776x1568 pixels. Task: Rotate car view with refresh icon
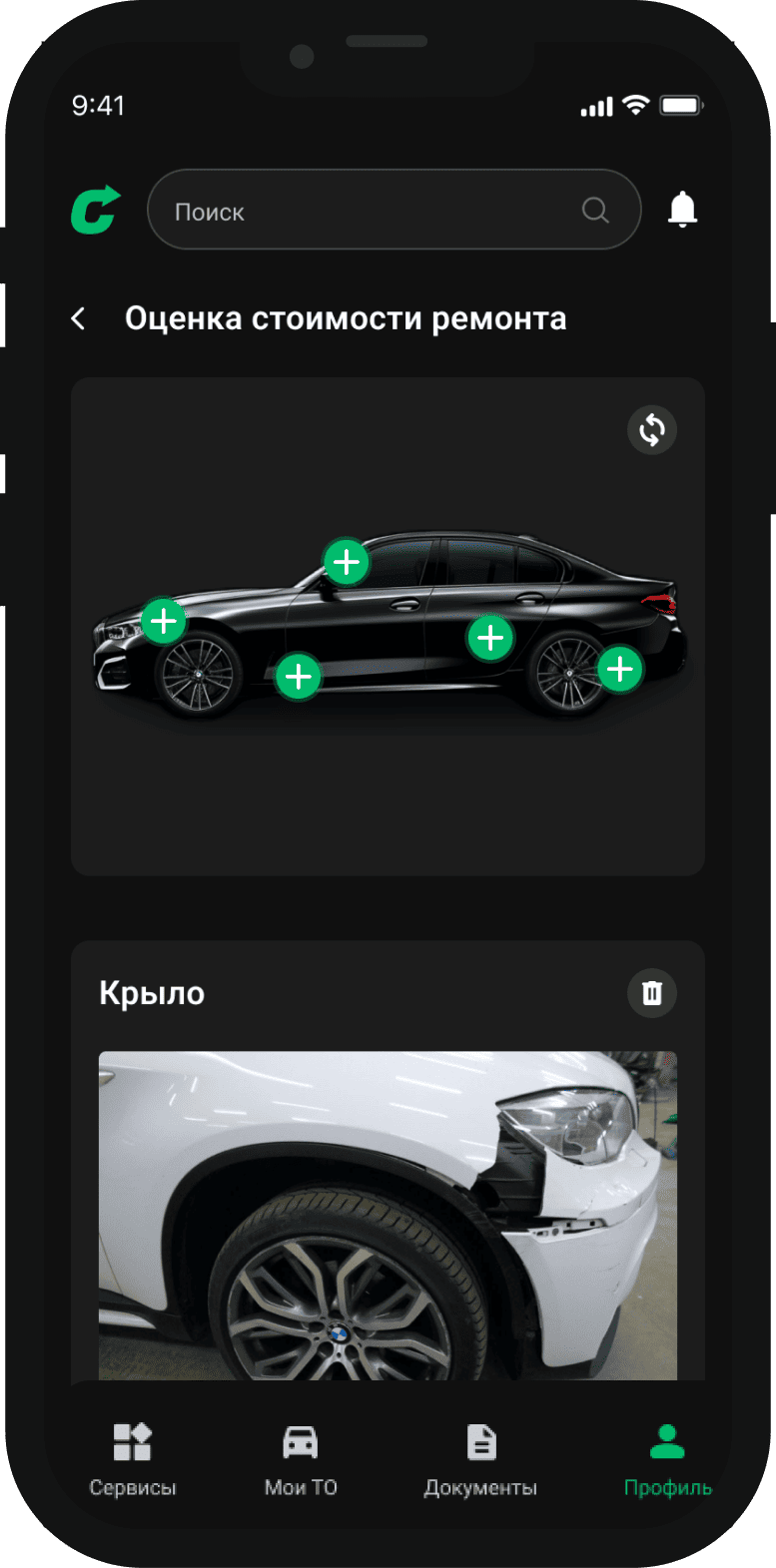pyautogui.click(x=652, y=430)
